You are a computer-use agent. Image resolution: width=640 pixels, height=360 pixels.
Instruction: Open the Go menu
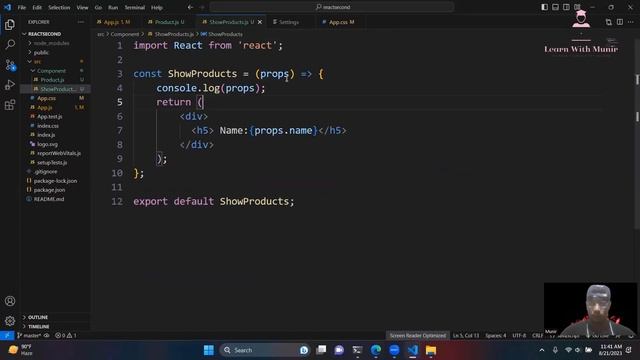tap(98, 7)
